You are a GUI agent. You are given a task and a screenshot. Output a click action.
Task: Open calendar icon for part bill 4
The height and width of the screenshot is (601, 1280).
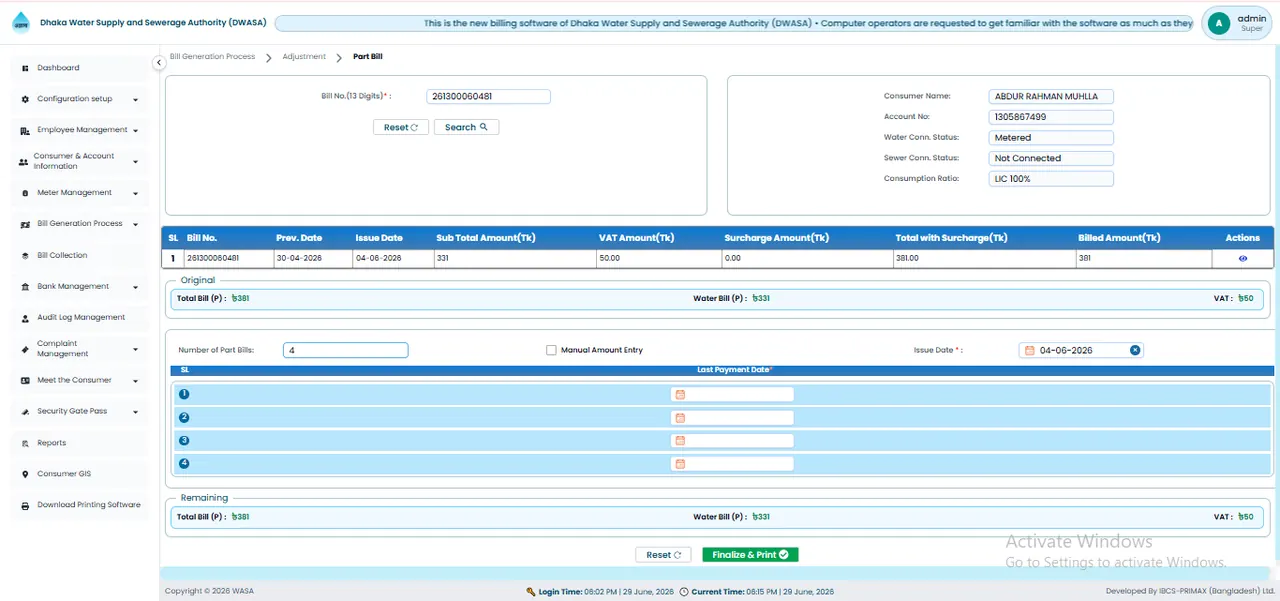click(x=680, y=464)
